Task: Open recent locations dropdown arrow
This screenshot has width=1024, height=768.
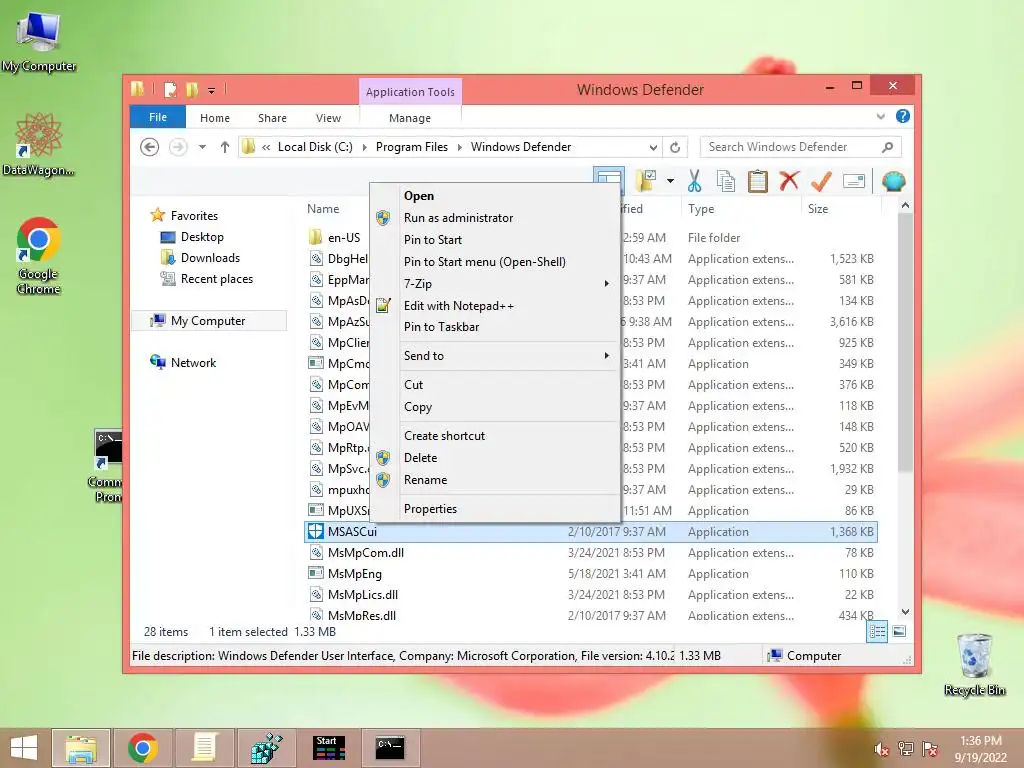Action: [202, 147]
